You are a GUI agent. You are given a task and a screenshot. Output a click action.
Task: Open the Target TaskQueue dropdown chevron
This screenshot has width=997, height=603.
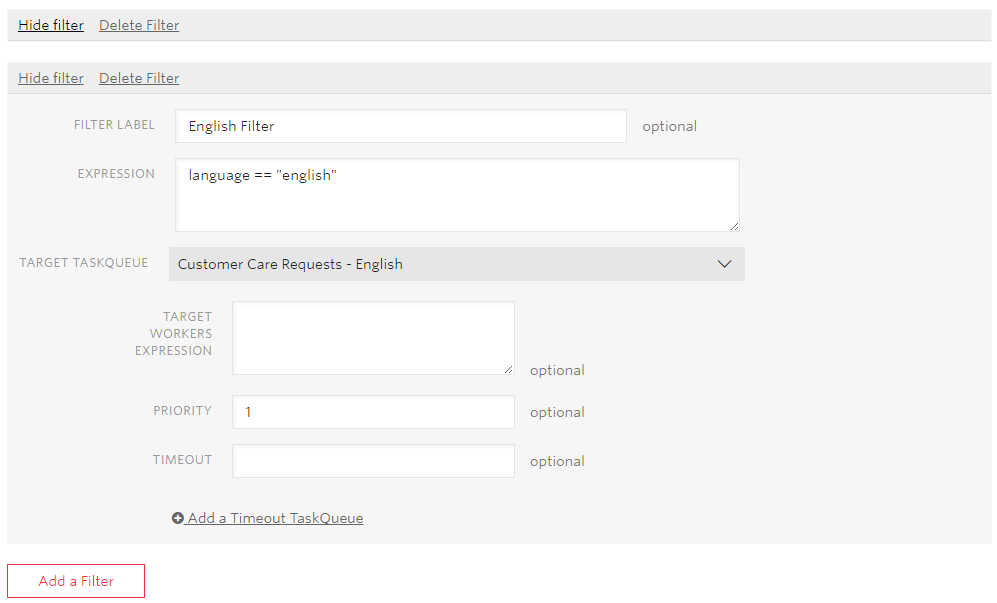[724, 264]
